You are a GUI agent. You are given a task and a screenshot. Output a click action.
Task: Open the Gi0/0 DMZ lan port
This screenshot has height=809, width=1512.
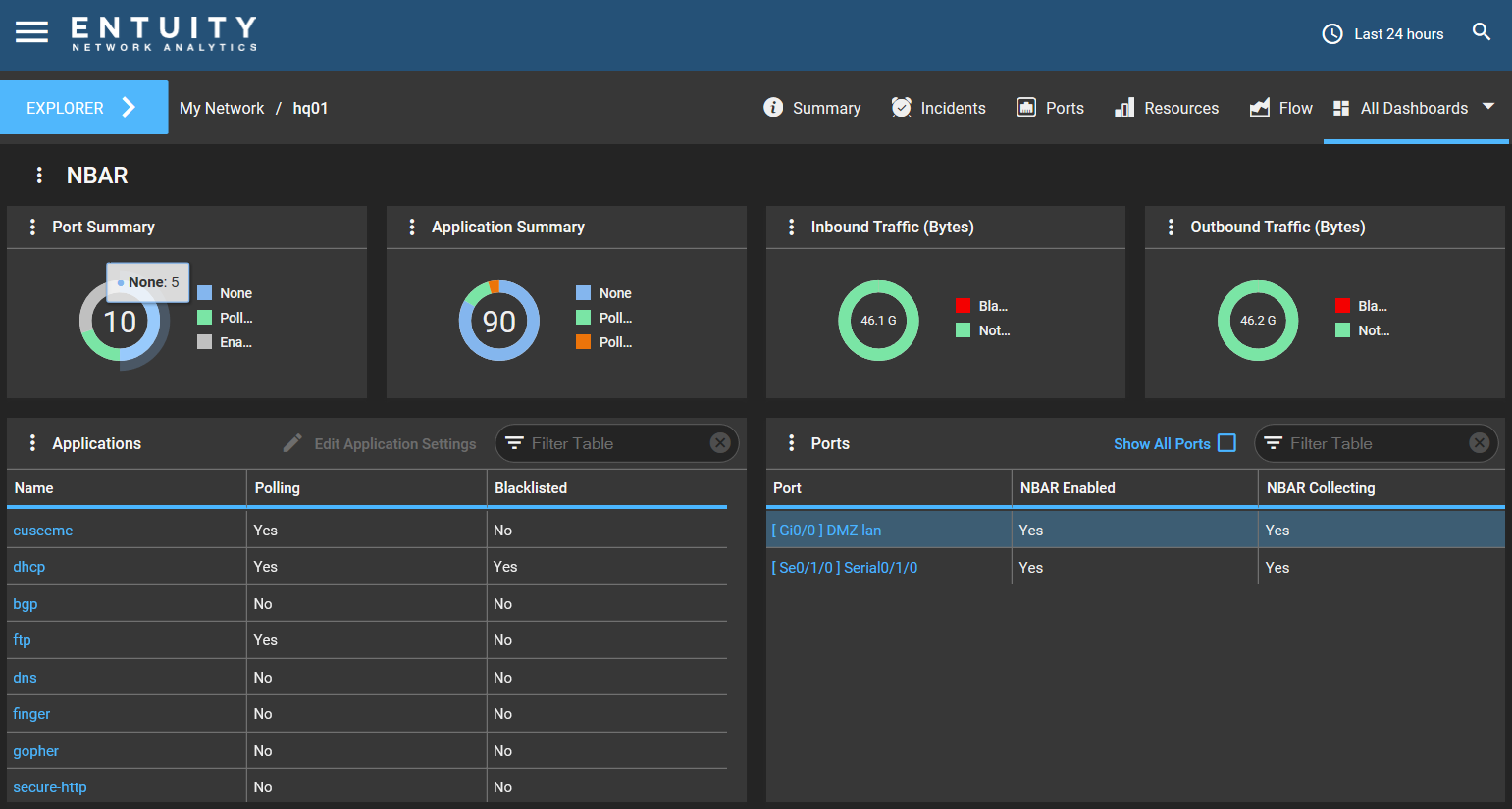point(826,531)
